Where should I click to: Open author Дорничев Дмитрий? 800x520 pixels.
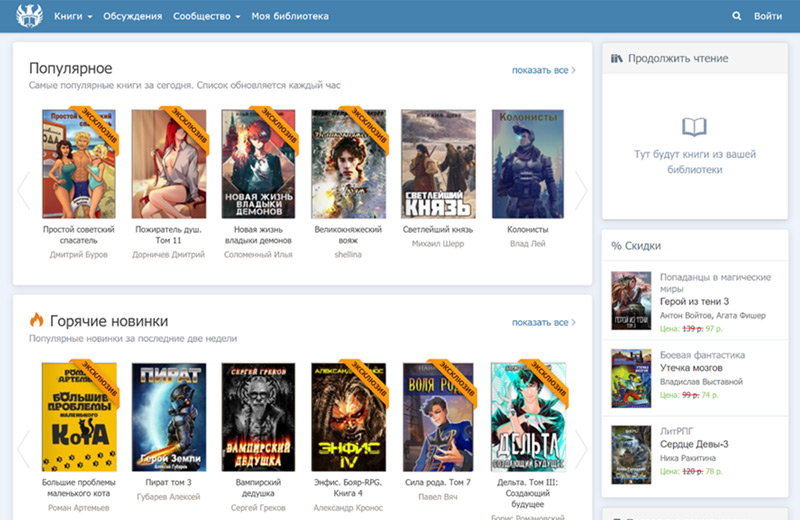[168, 255]
